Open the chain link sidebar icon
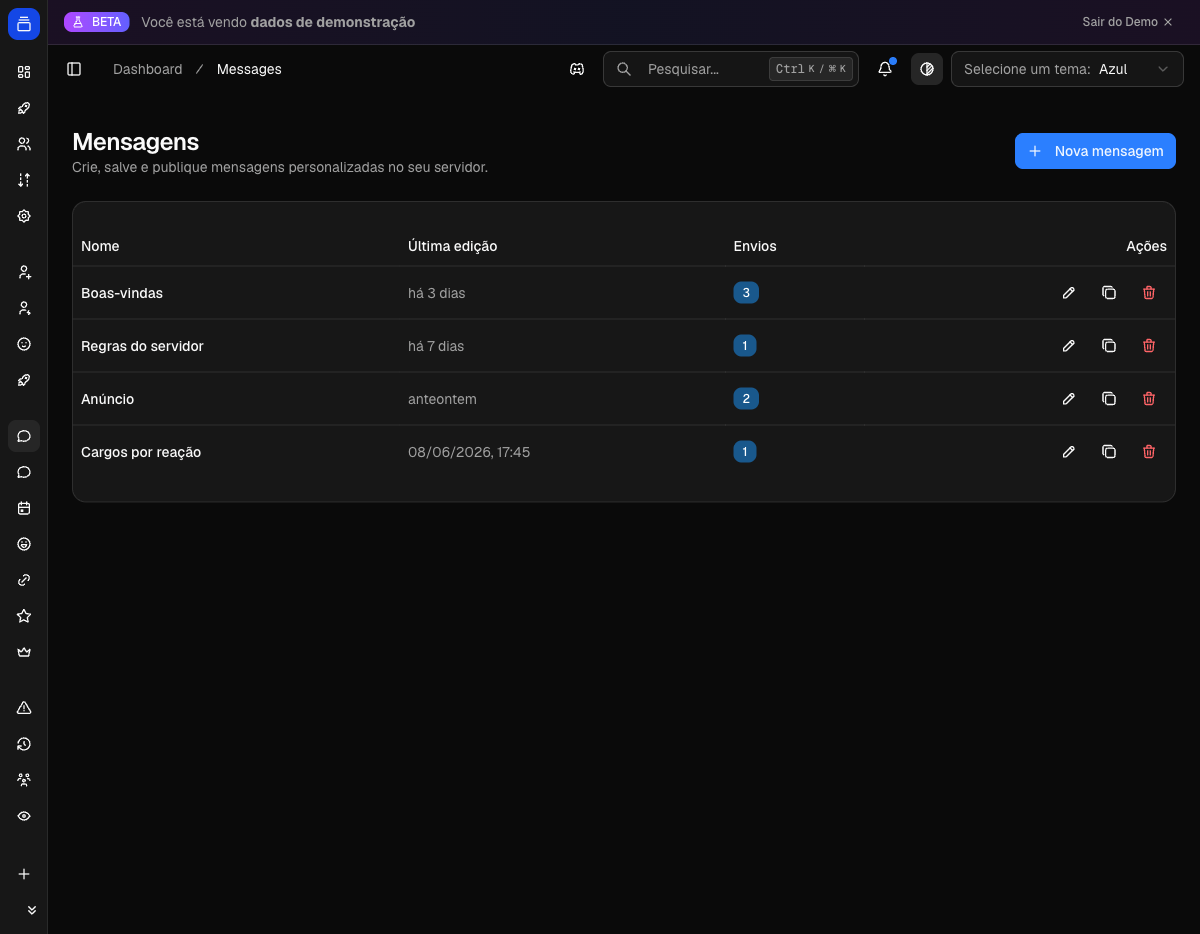This screenshot has height=934, width=1200. (24, 580)
